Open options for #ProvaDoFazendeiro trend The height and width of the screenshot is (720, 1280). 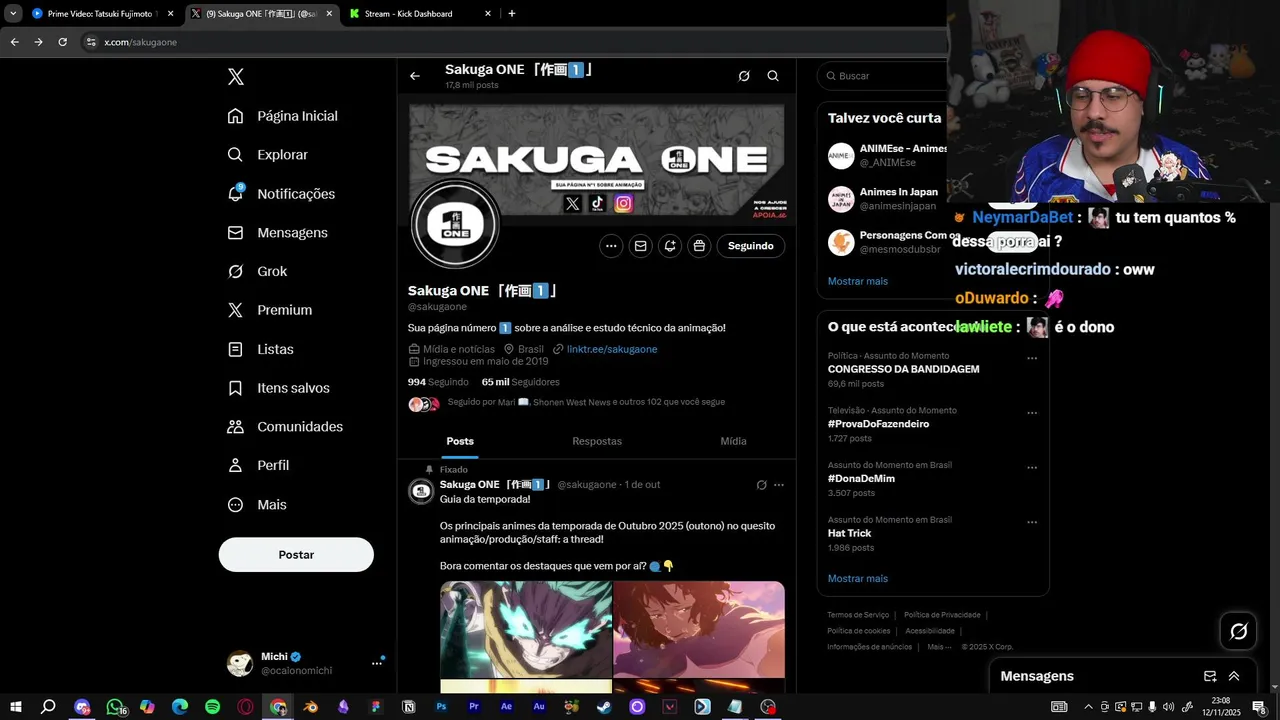pyautogui.click(x=1032, y=413)
